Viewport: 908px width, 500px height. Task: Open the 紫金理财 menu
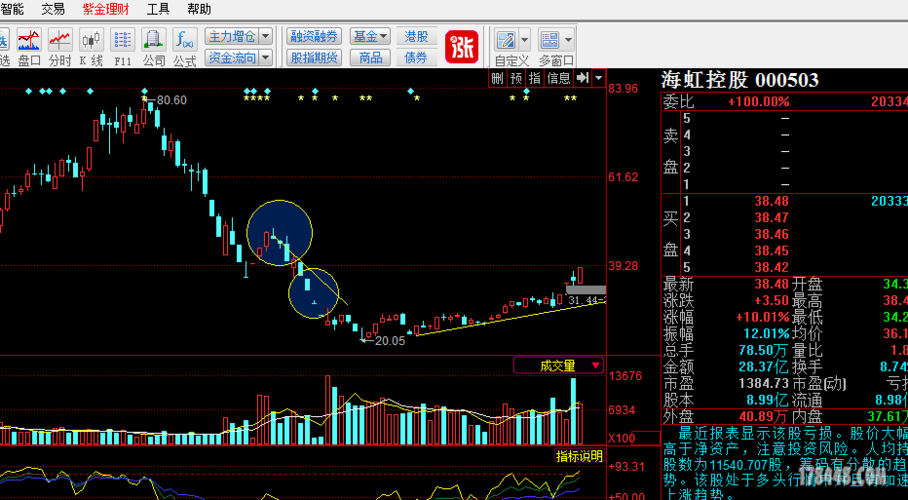pos(105,9)
